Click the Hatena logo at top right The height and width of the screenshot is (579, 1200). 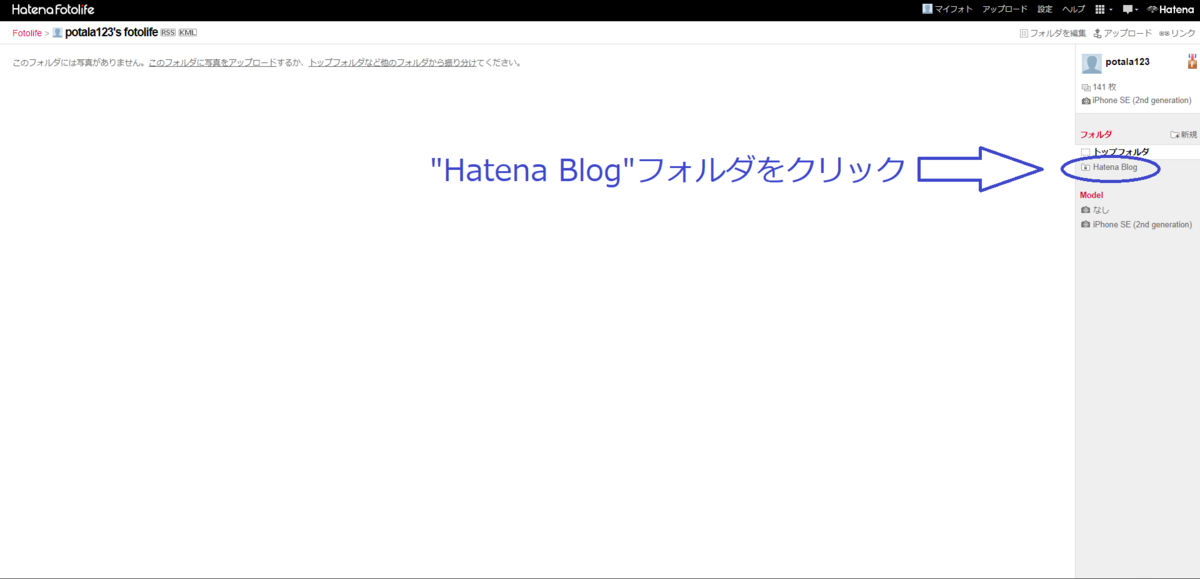1170,9
